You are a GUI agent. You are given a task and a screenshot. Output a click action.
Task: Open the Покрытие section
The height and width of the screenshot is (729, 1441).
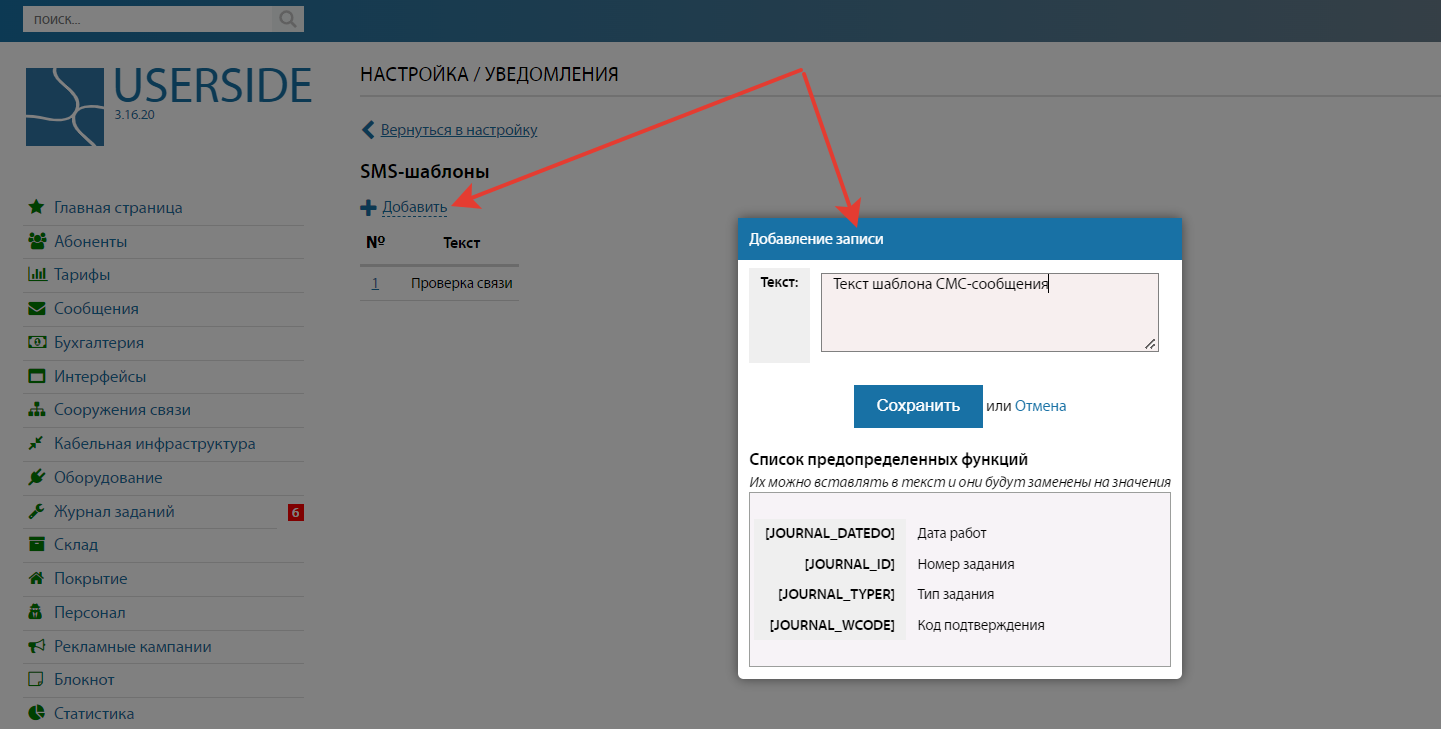coord(91,578)
